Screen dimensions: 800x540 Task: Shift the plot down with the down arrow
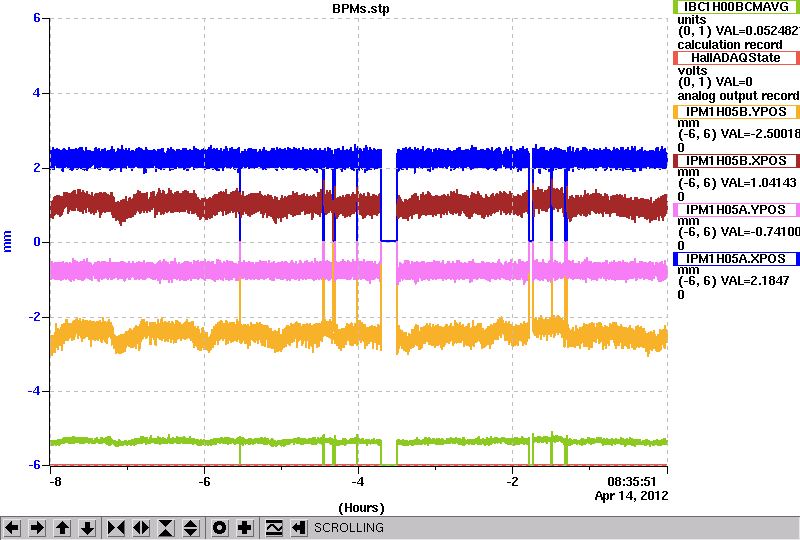pos(87,527)
